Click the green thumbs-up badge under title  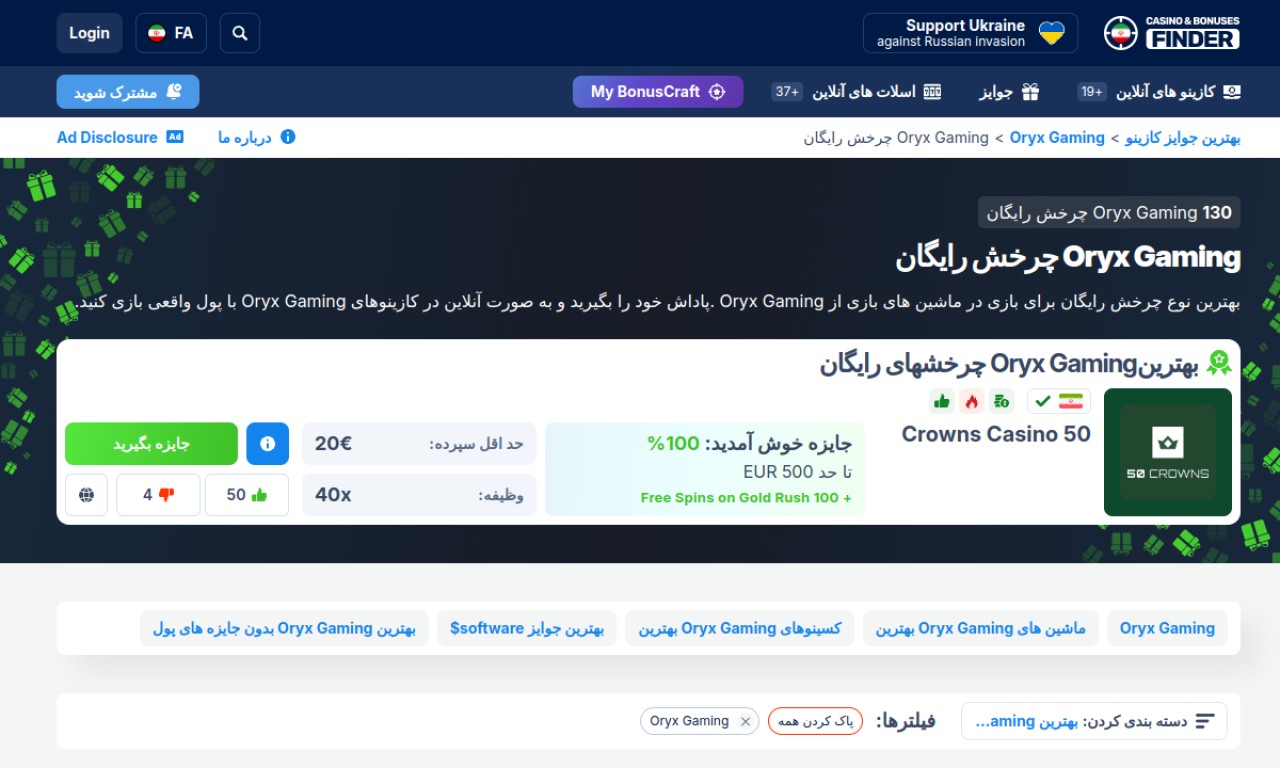(x=942, y=401)
